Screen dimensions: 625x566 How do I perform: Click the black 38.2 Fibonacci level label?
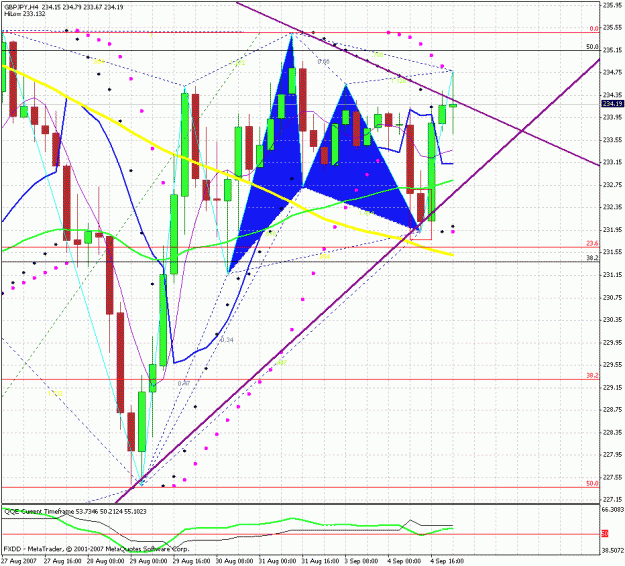coord(592,258)
